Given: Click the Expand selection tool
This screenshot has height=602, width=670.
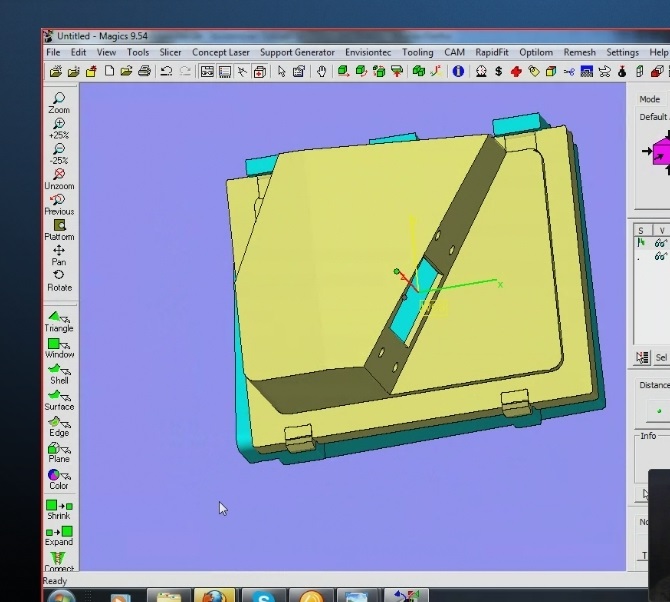Looking at the screenshot, I should click(x=59, y=535).
